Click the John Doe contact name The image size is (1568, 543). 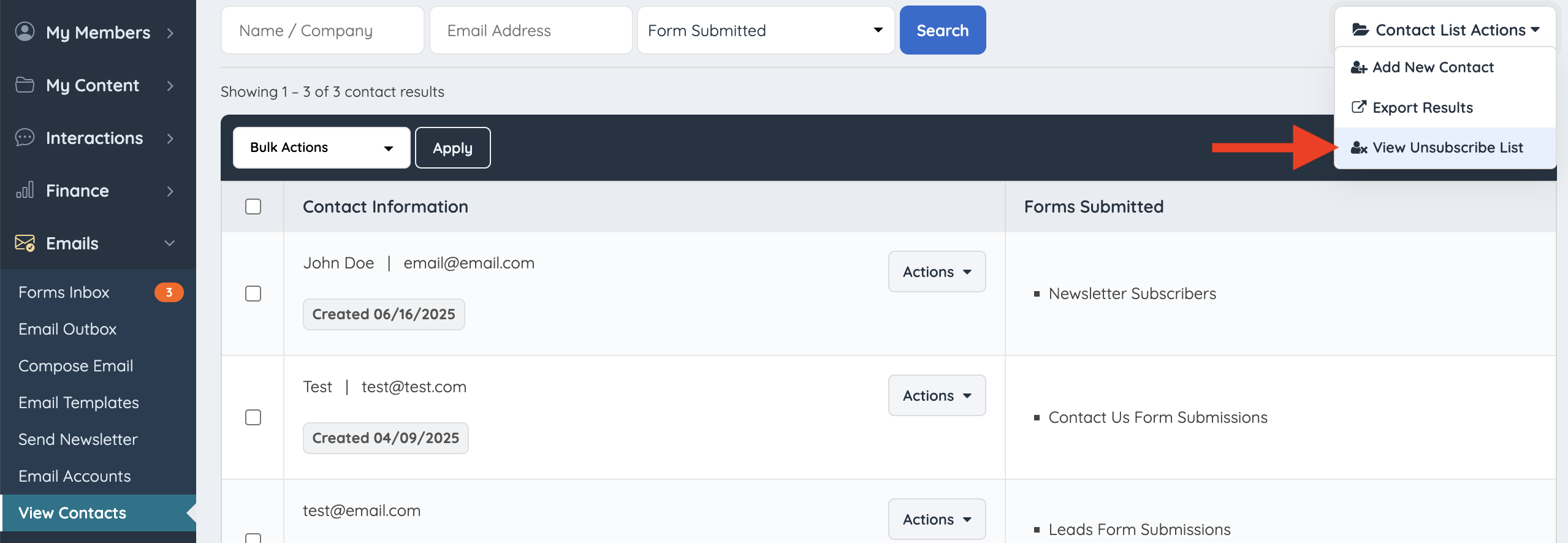pyautogui.click(x=338, y=263)
